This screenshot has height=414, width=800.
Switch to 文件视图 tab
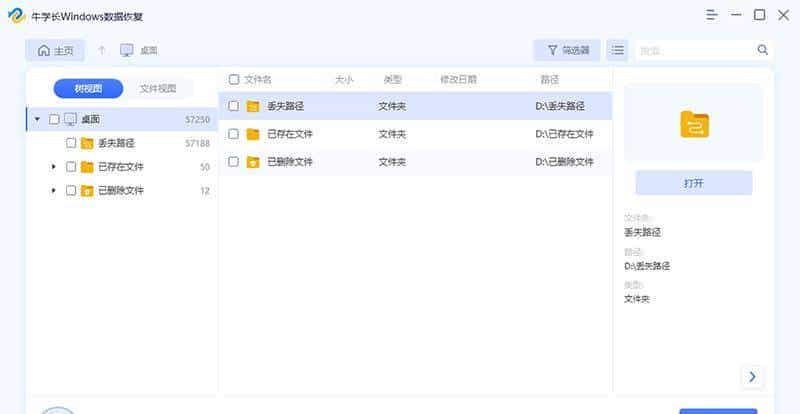point(158,88)
